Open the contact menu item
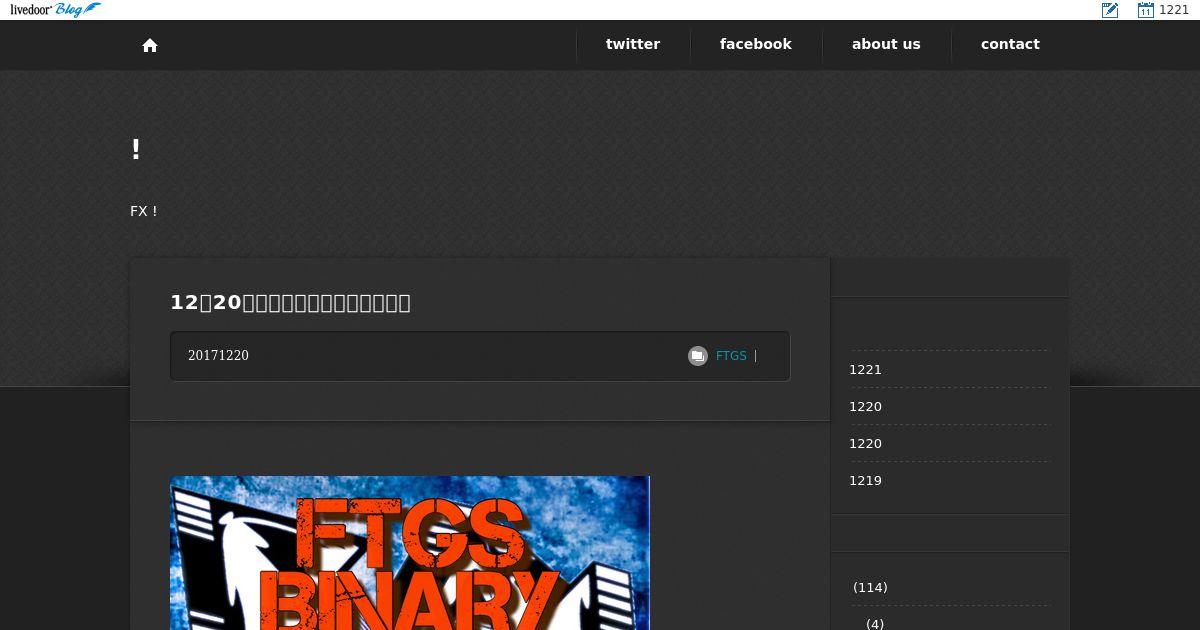Image resolution: width=1200 pixels, height=630 pixels. click(1010, 44)
